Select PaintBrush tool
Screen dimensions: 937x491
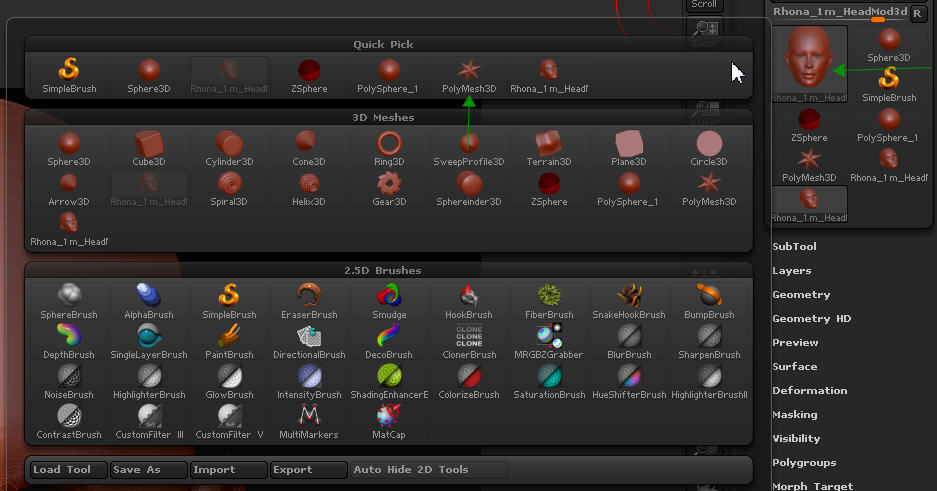pos(229,342)
